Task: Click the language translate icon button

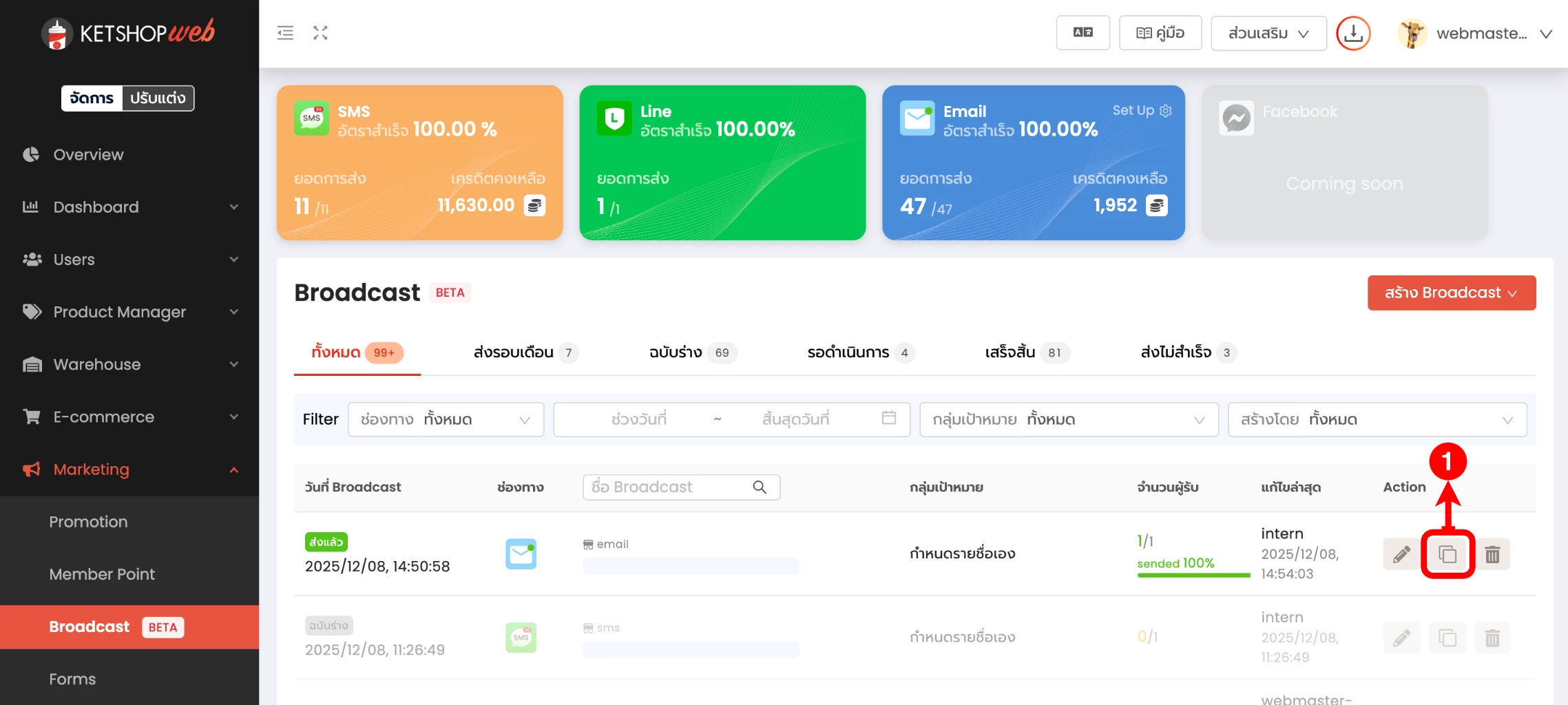Action: 1083,33
